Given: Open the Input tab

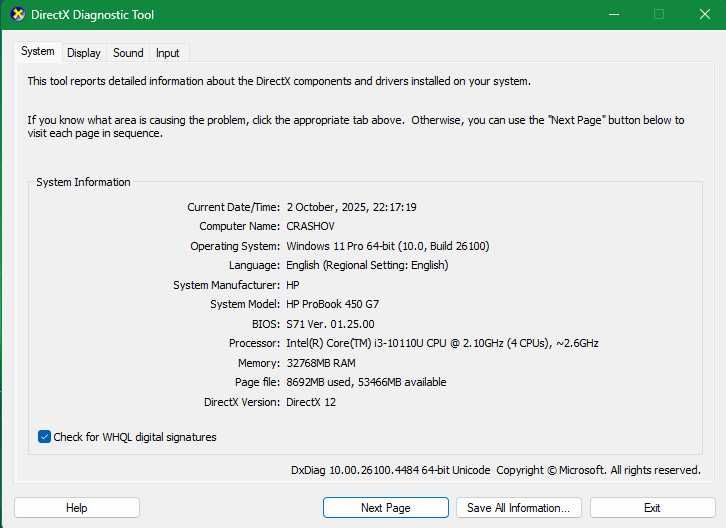Looking at the screenshot, I should (167, 53).
